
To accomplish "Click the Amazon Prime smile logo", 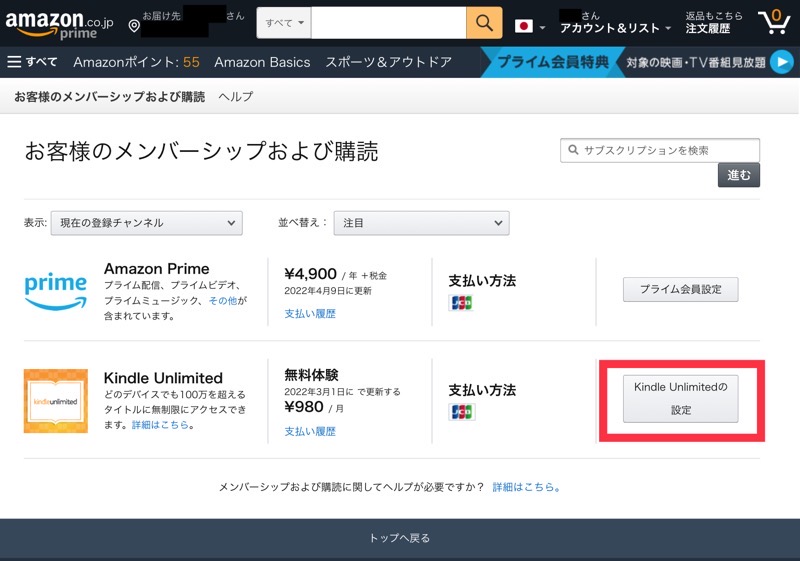I will click(56, 291).
